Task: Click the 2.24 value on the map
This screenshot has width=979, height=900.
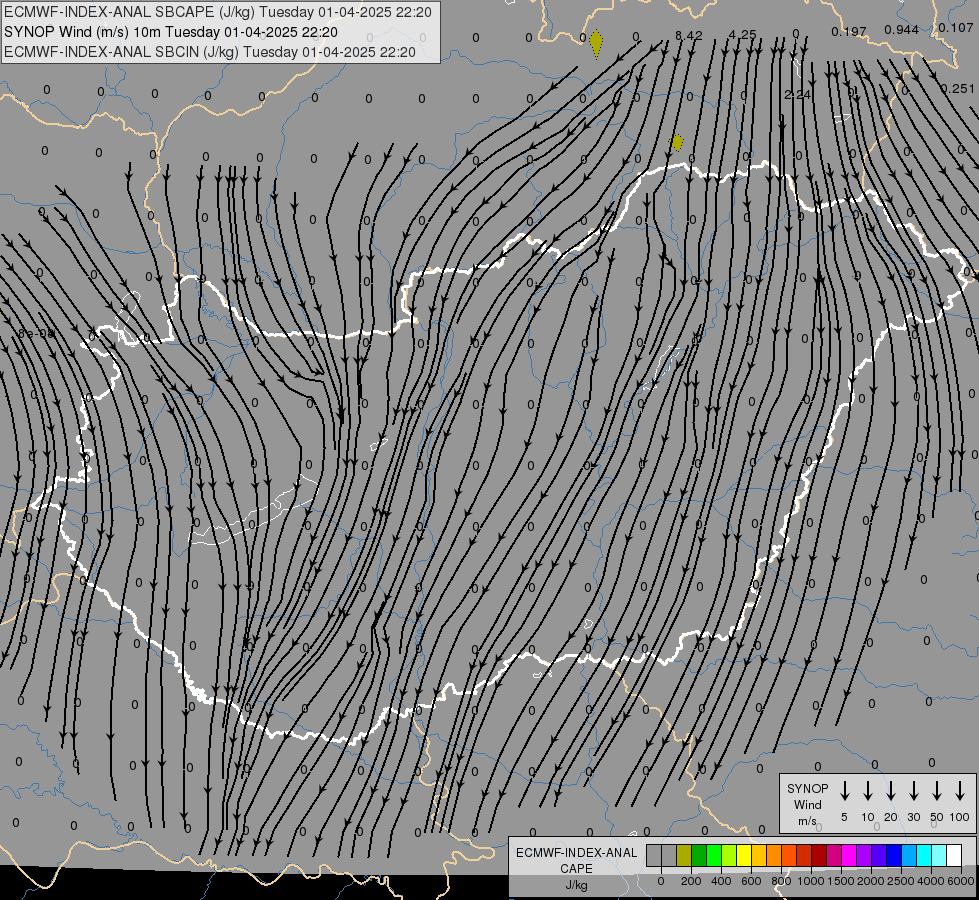Action: coord(797,95)
